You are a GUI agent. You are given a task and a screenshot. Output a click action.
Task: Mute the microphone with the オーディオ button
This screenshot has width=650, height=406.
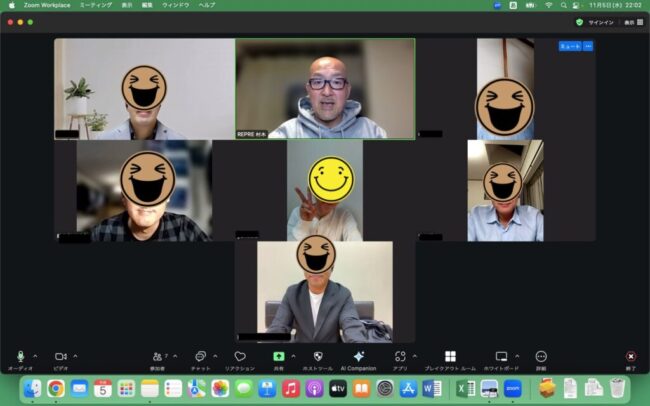[x=20, y=357]
